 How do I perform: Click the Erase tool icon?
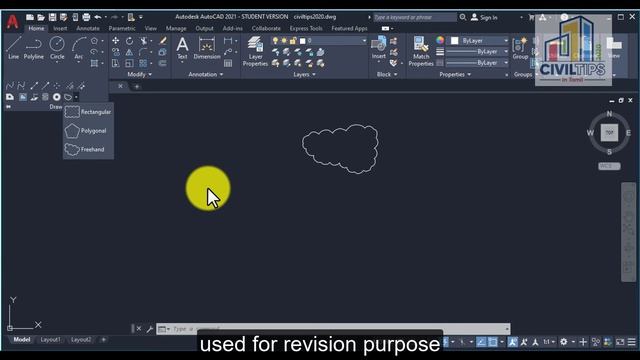pos(163,41)
